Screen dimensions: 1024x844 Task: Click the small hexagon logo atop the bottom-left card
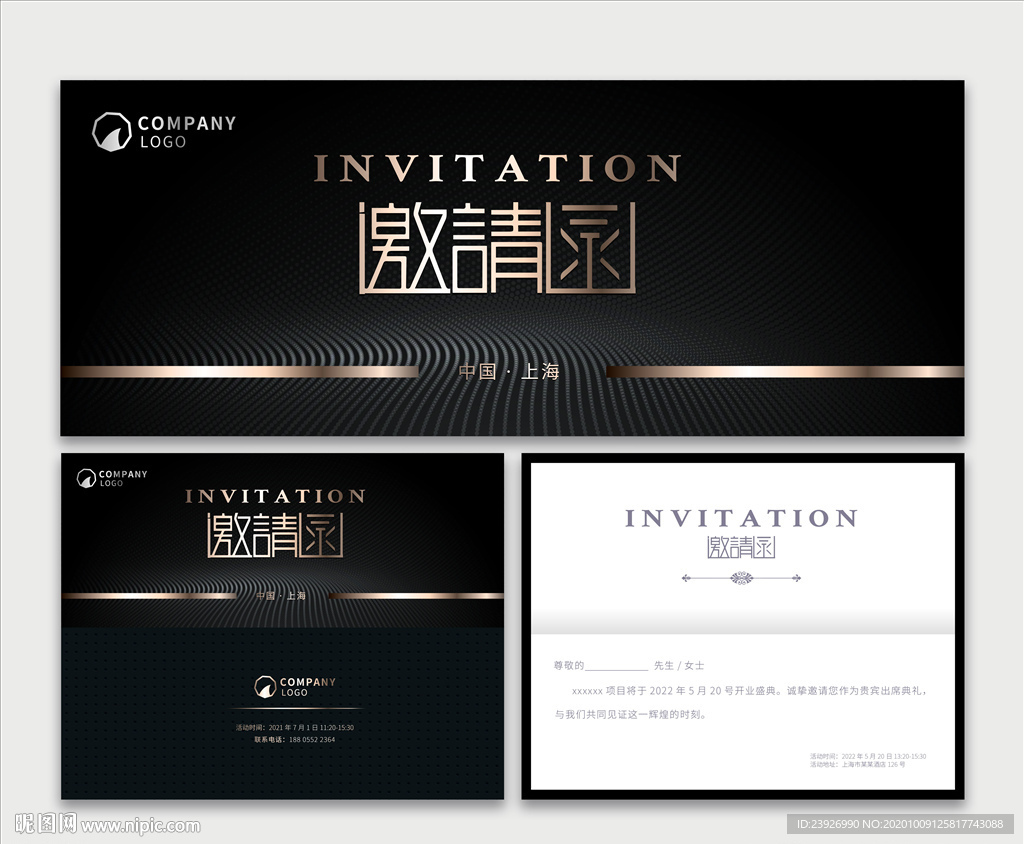coord(86,478)
